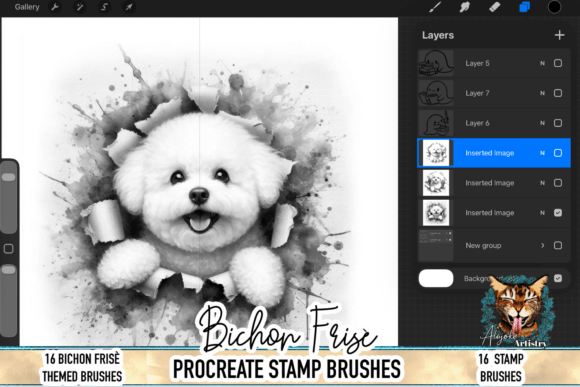The image size is (580, 387).
Task: Select the New group thumbnail
Action: coord(436,245)
